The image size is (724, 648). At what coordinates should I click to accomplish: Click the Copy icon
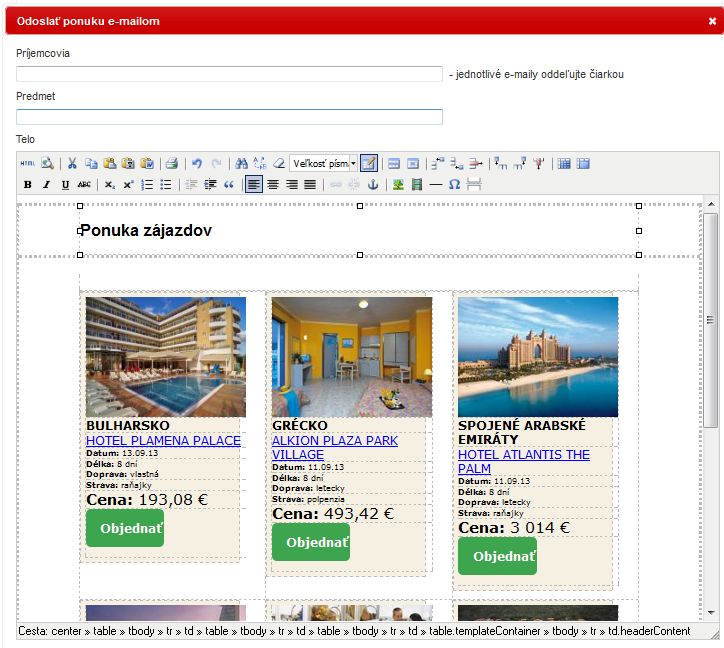(x=91, y=164)
